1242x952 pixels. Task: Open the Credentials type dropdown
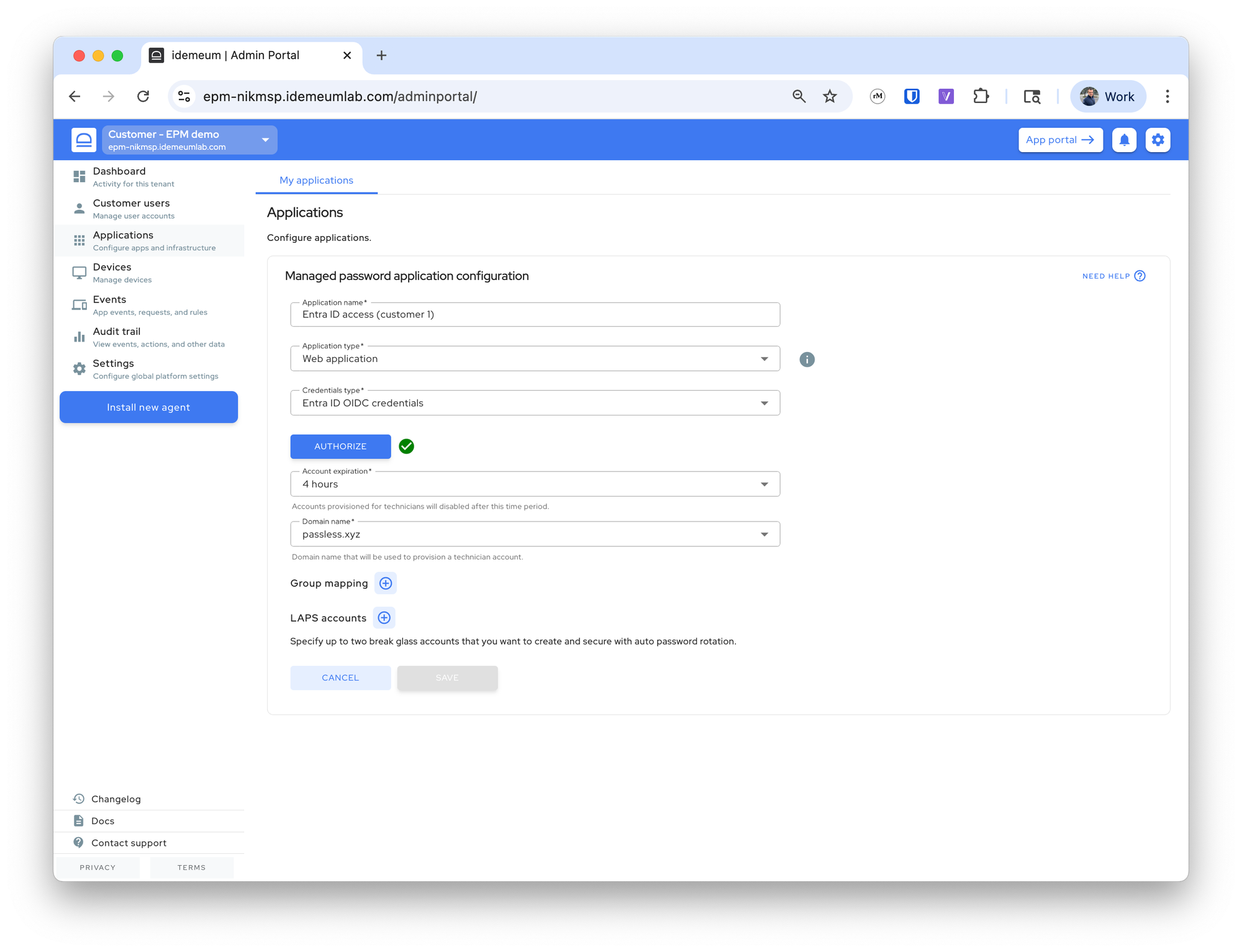[535, 403]
